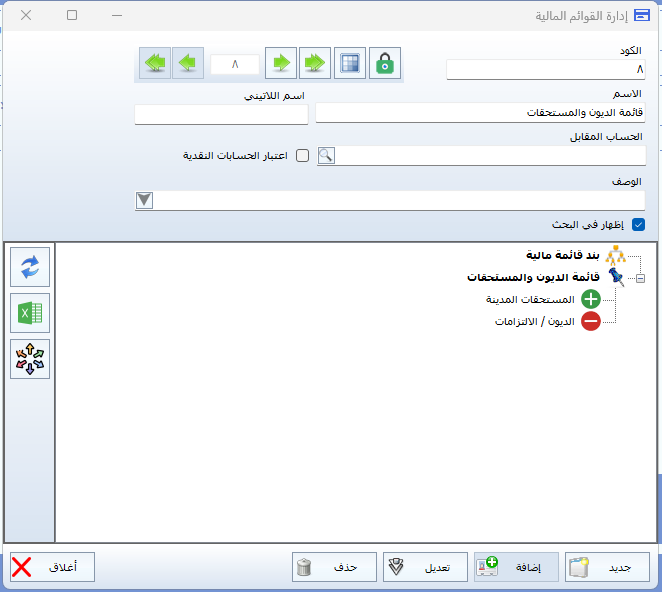This screenshot has width=662, height=592.
Task: Select the المستحقات المدينة tree item
Action: click(x=539, y=300)
